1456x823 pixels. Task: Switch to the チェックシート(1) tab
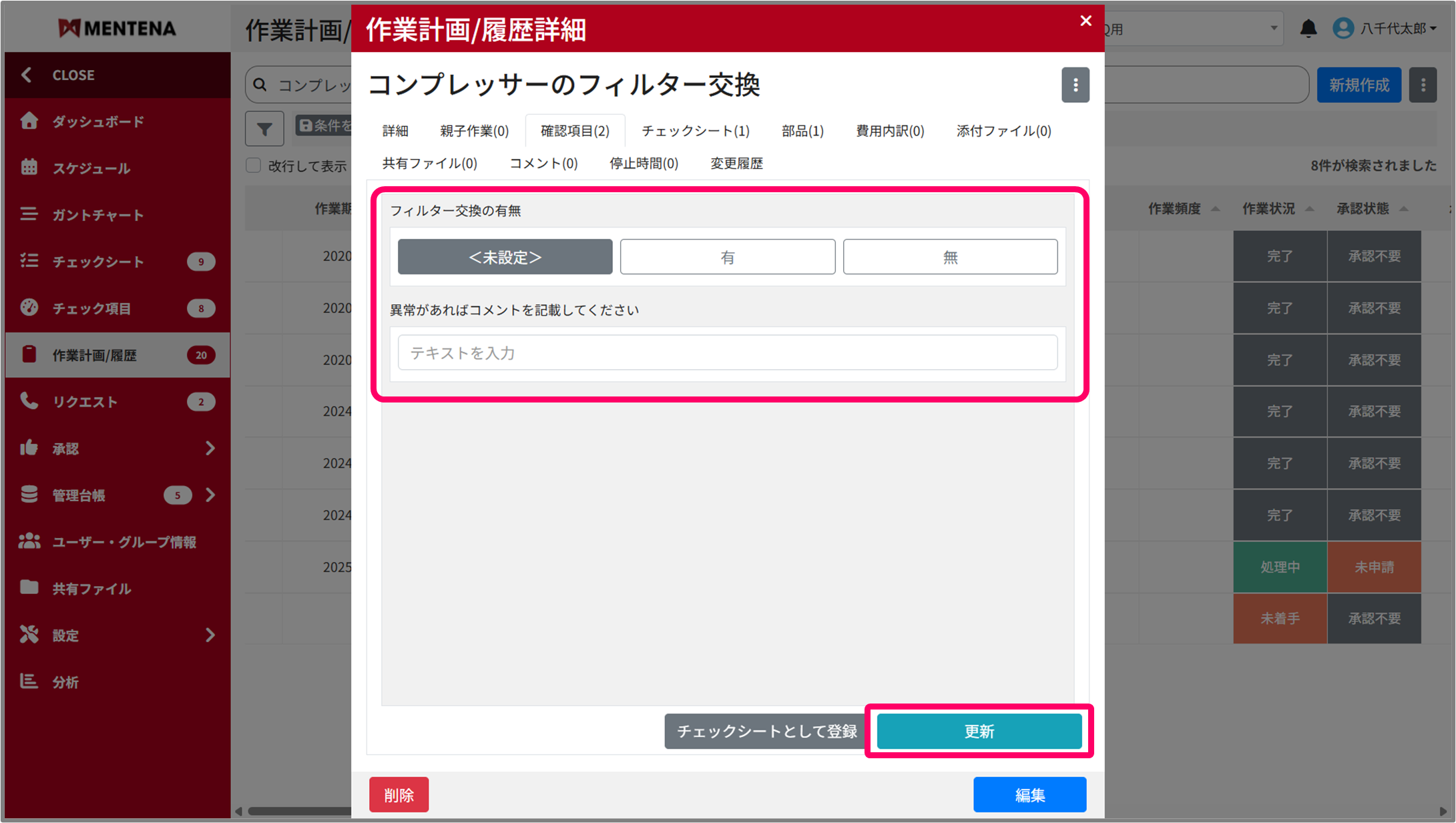(x=695, y=131)
